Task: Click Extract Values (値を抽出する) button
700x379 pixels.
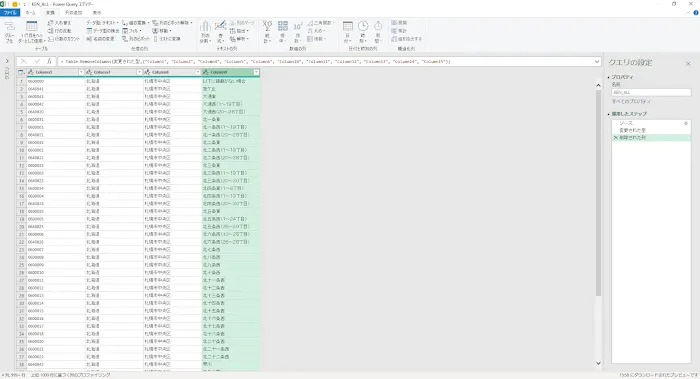Action: (406, 39)
